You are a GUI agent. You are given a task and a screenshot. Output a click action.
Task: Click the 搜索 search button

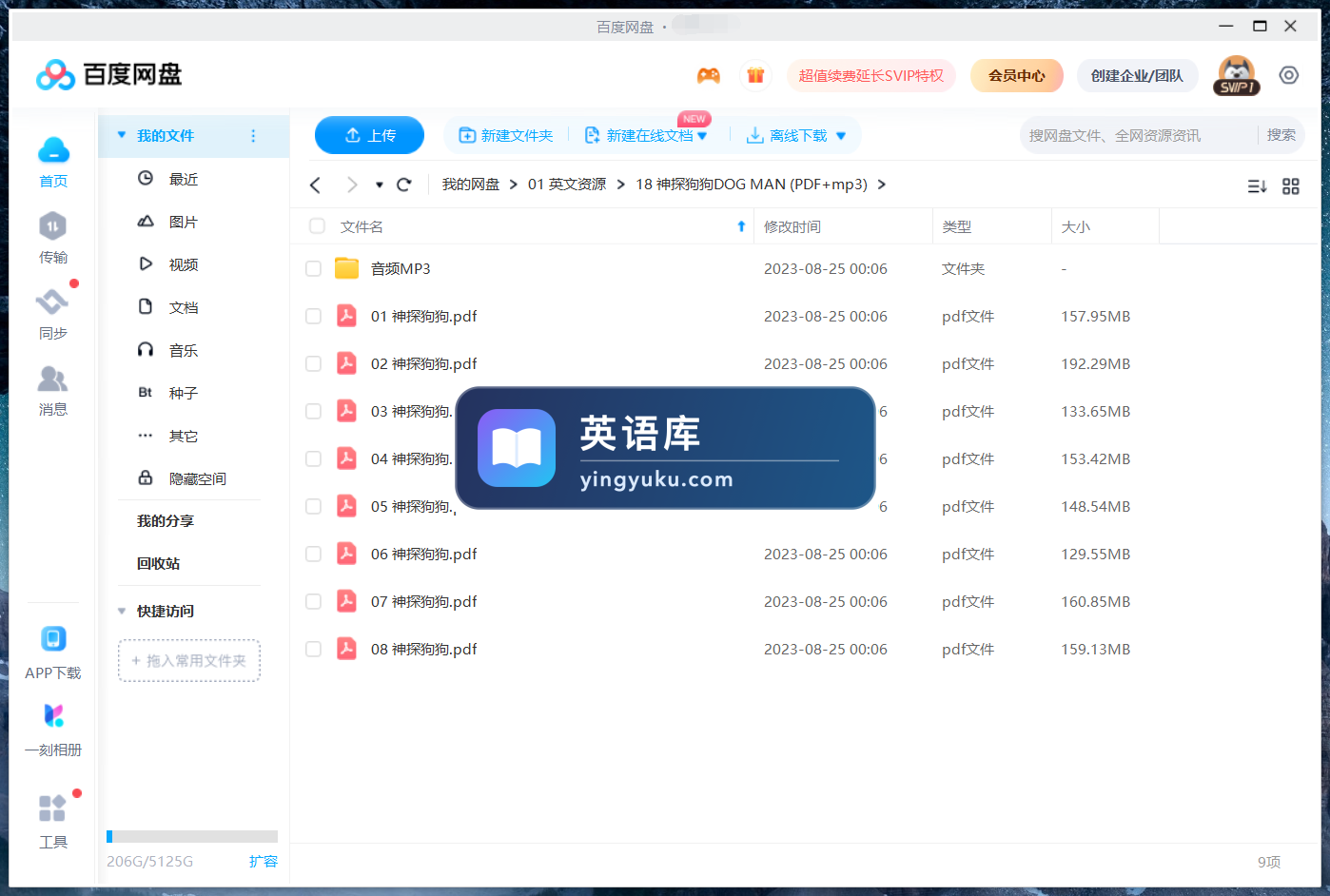[1281, 135]
